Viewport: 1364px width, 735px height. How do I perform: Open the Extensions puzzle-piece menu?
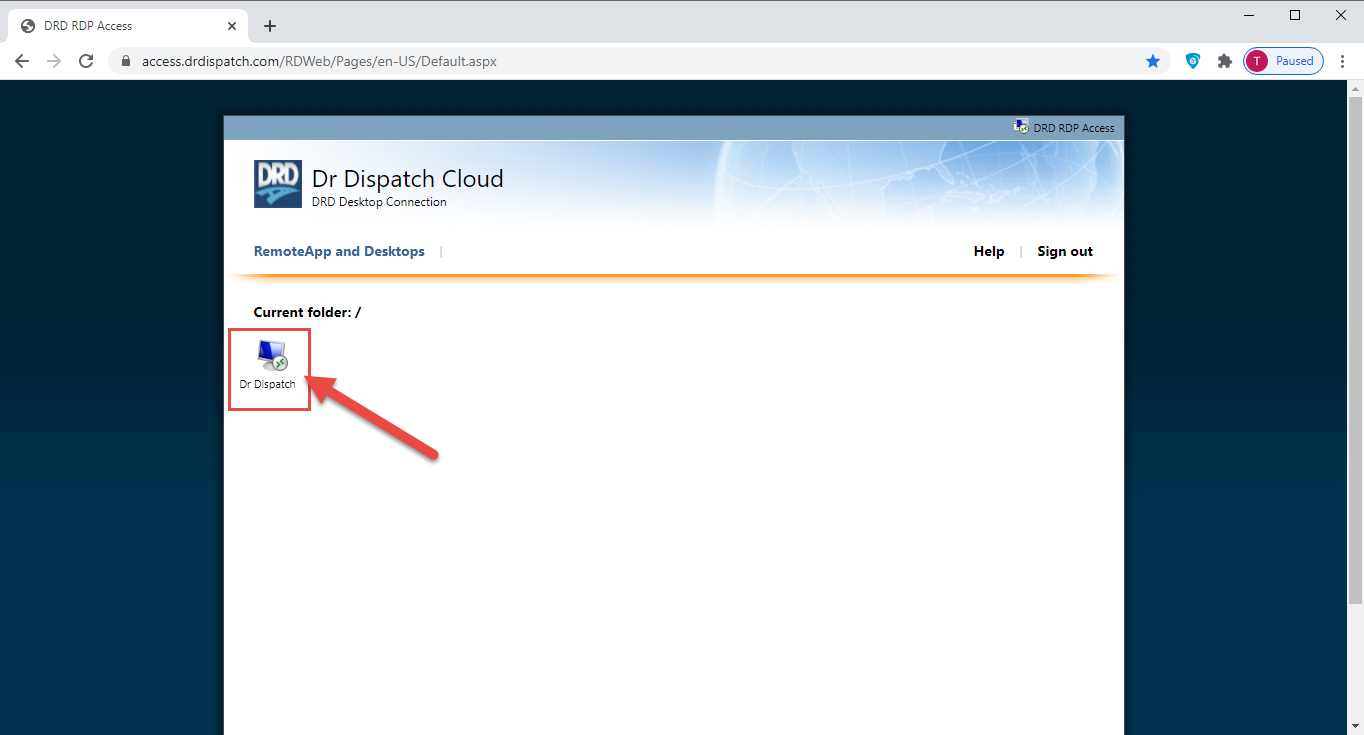pyautogui.click(x=1224, y=61)
